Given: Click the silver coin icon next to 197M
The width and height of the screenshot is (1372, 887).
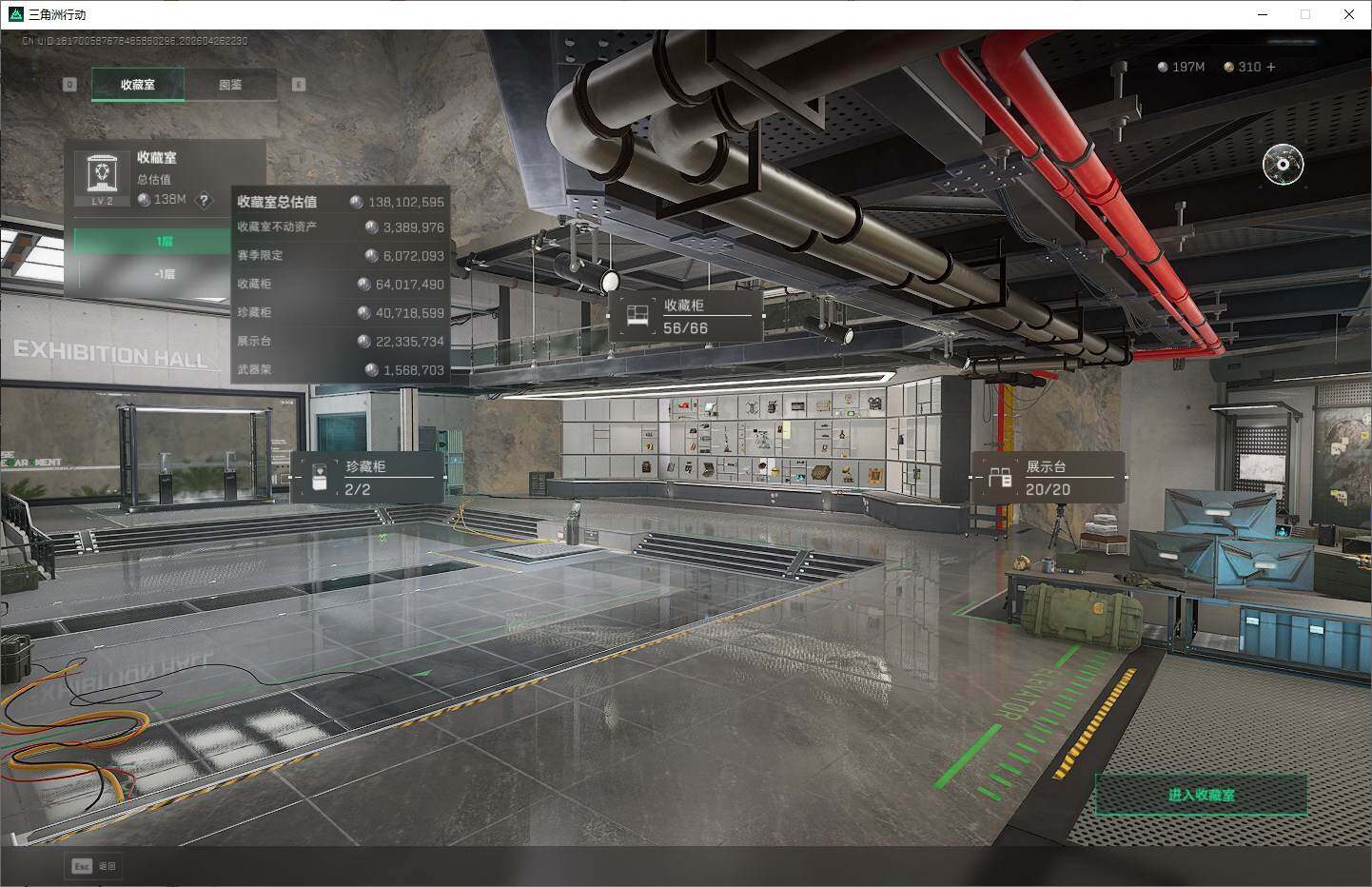Looking at the screenshot, I should pyautogui.click(x=1163, y=67).
